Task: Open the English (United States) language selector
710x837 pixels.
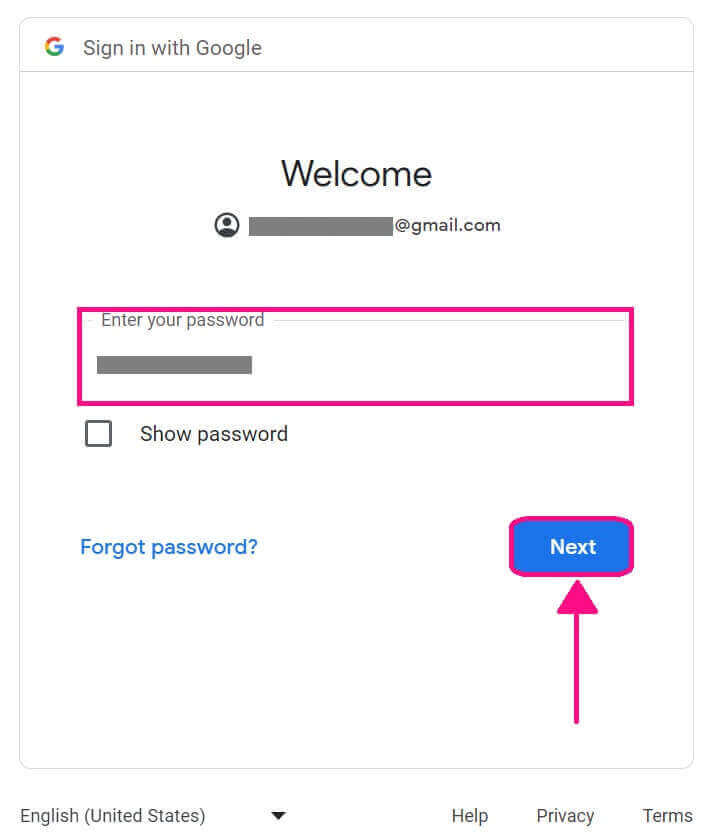Action: click(113, 816)
